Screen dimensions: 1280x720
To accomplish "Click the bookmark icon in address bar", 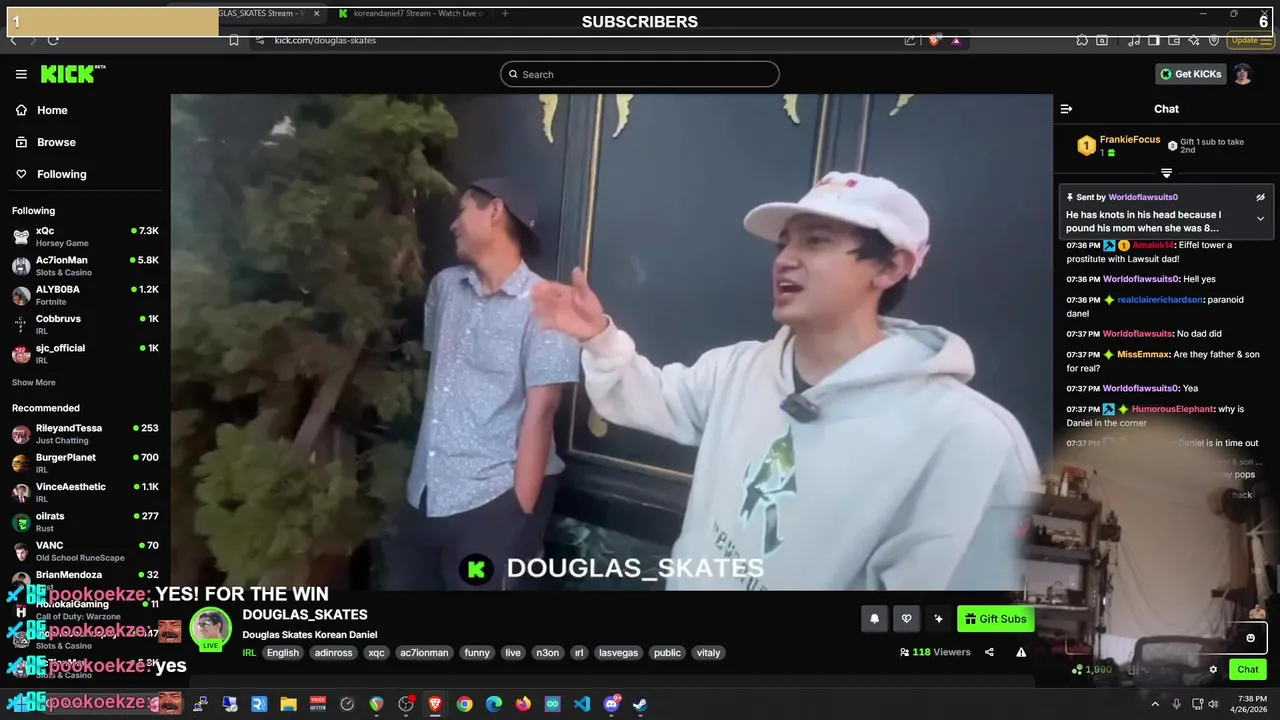I will coord(233,40).
